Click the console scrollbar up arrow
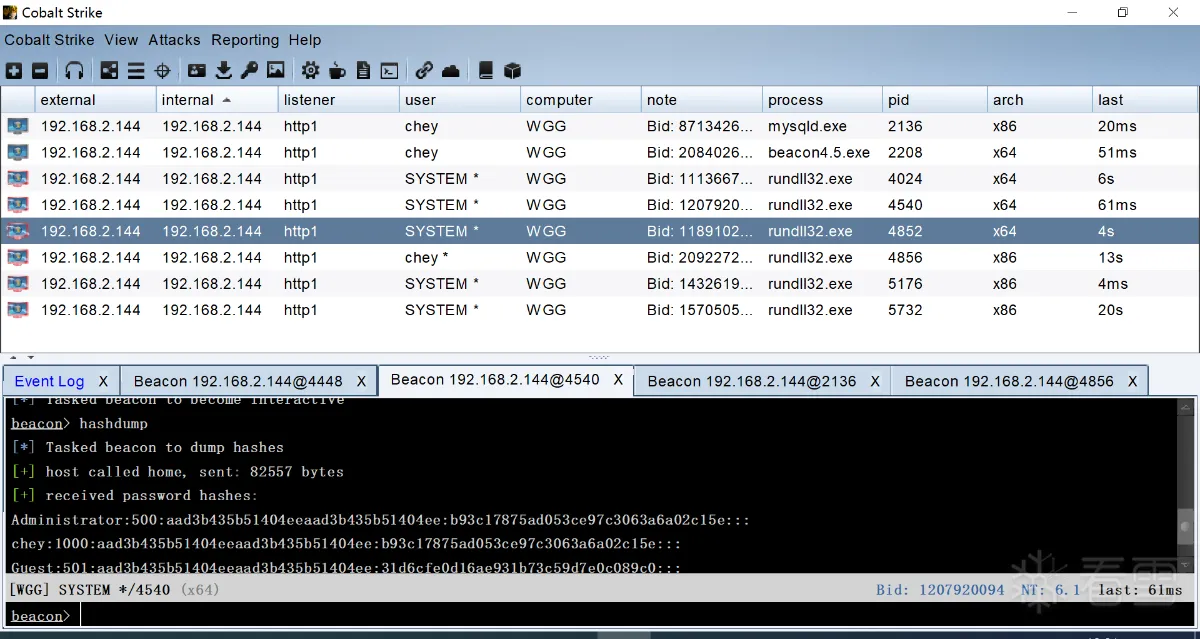This screenshot has height=639, width=1200. click(1186, 407)
